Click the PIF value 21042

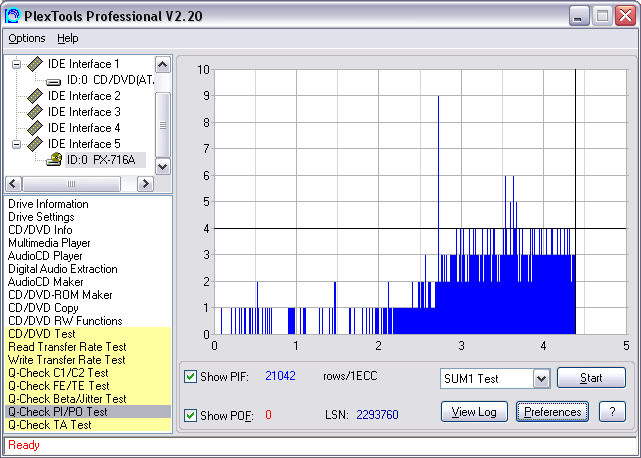pos(280,376)
